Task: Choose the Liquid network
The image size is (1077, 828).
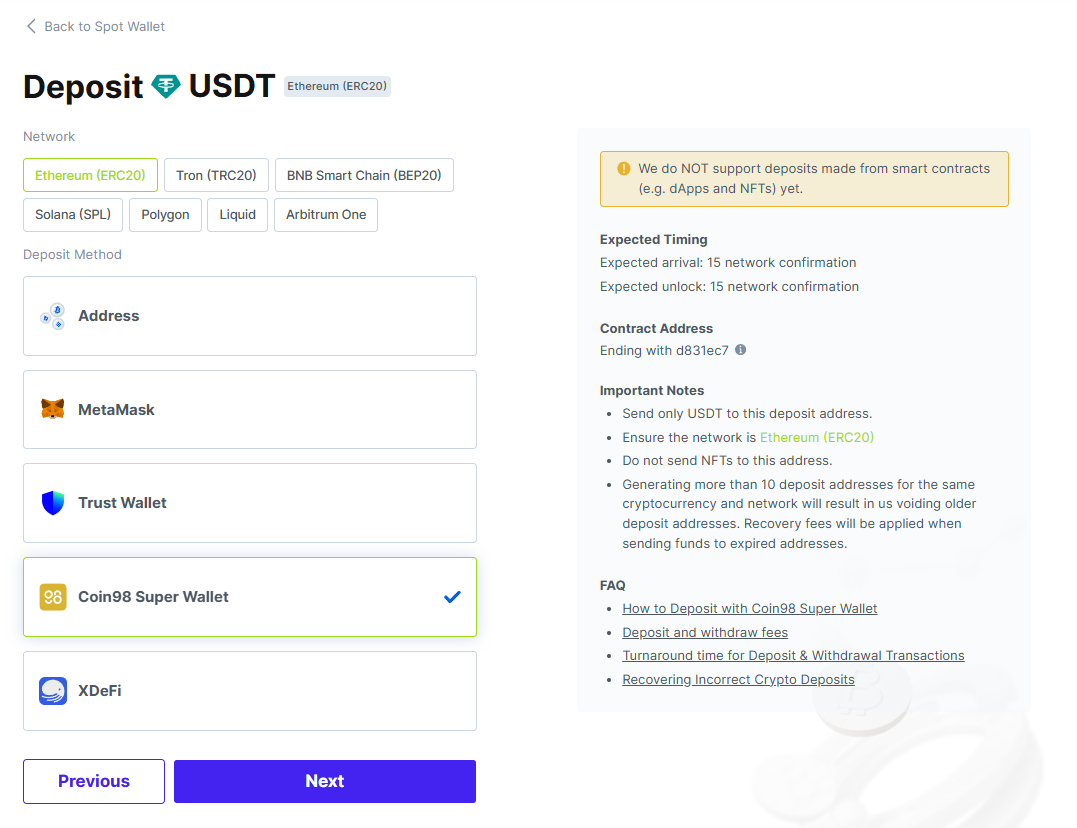Action: (238, 215)
